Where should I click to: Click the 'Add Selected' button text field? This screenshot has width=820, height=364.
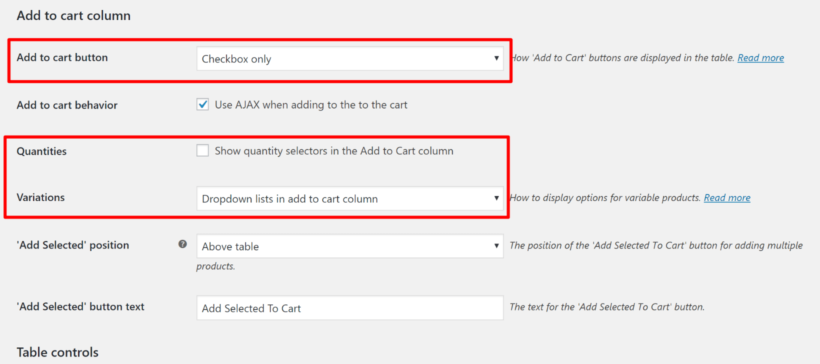coord(350,308)
